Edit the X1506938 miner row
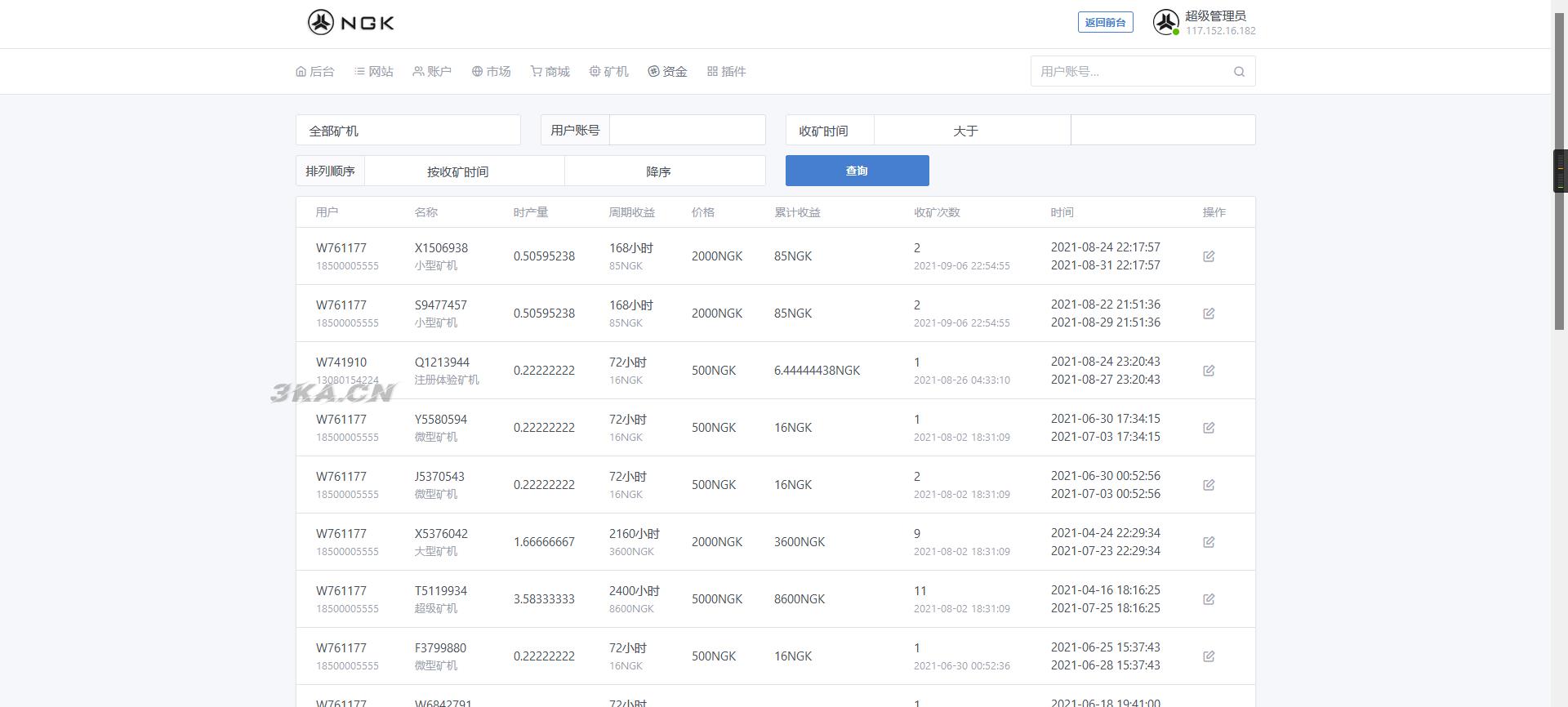This screenshot has height=707, width=1568. [x=1209, y=256]
